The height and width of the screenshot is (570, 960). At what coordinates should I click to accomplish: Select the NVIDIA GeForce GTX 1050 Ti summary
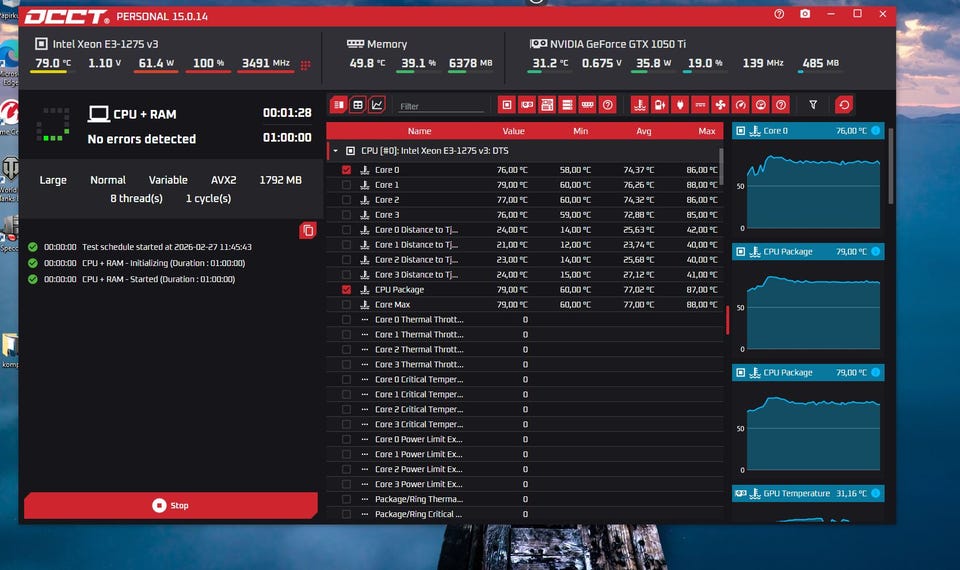(x=608, y=44)
